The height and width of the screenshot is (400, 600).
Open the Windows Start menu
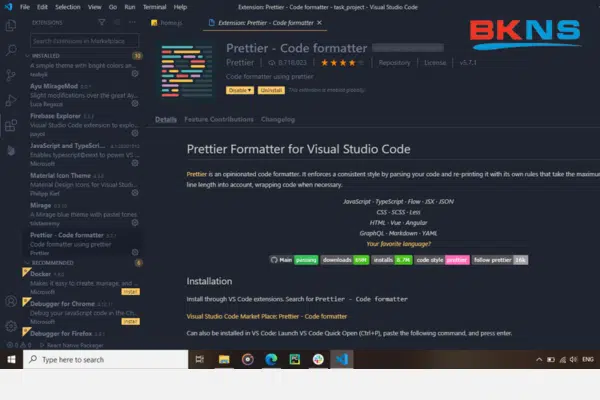[x=11, y=359]
